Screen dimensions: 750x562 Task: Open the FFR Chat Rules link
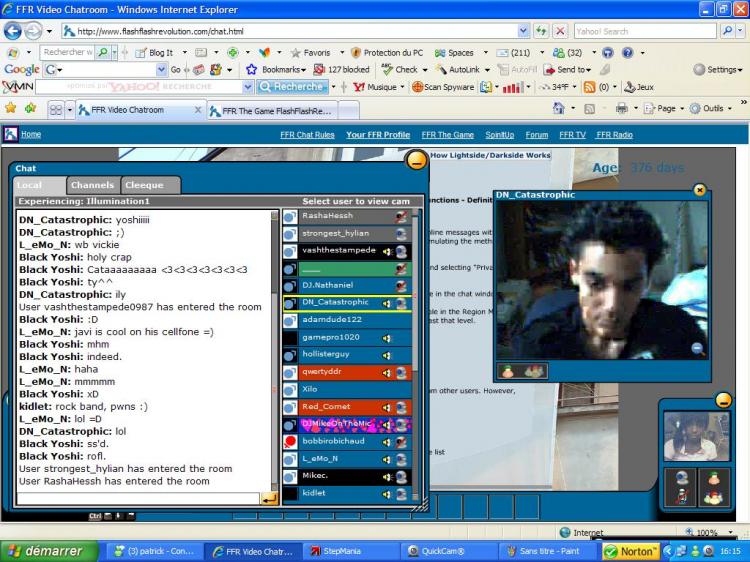307,134
